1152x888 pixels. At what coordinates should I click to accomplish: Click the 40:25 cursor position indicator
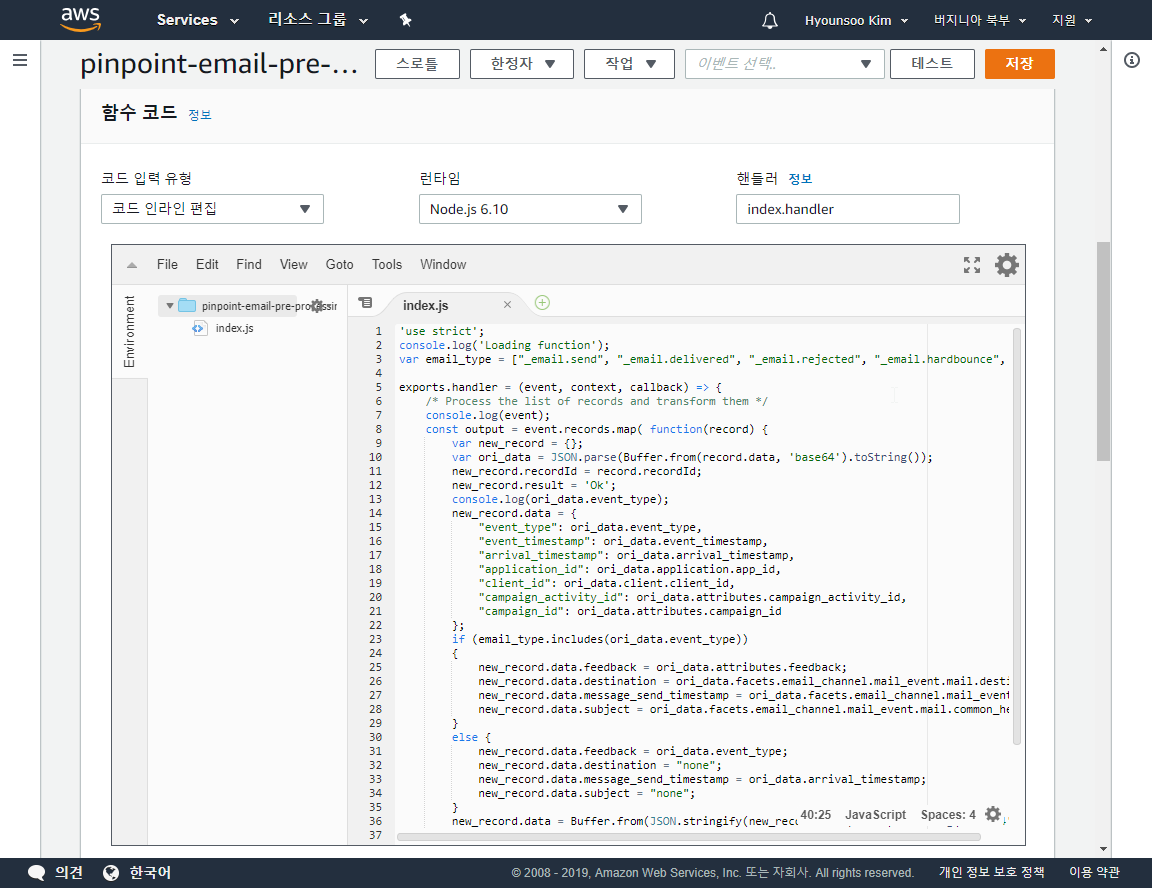[x=816, y=815]
